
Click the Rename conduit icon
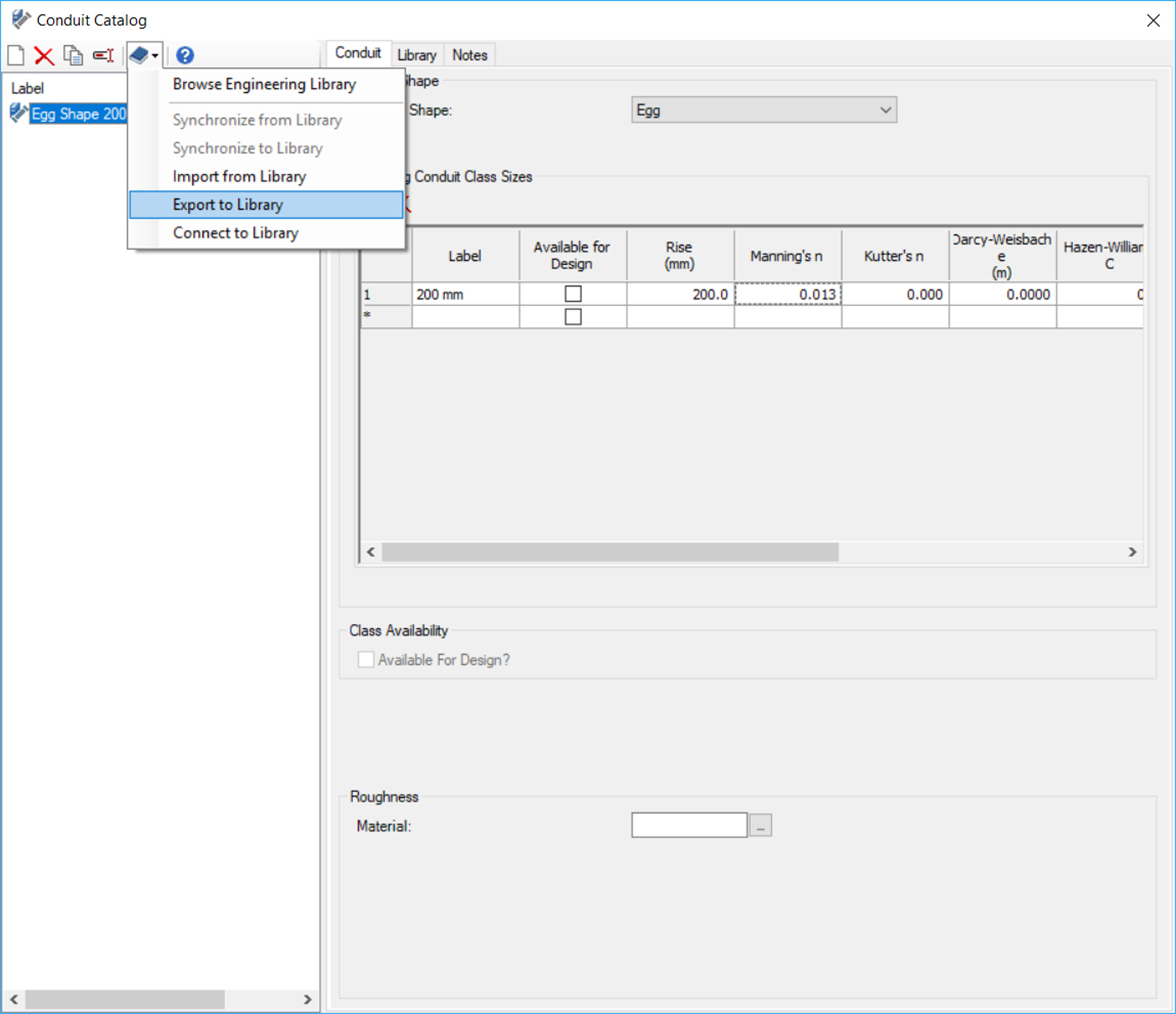coord(103,55)
